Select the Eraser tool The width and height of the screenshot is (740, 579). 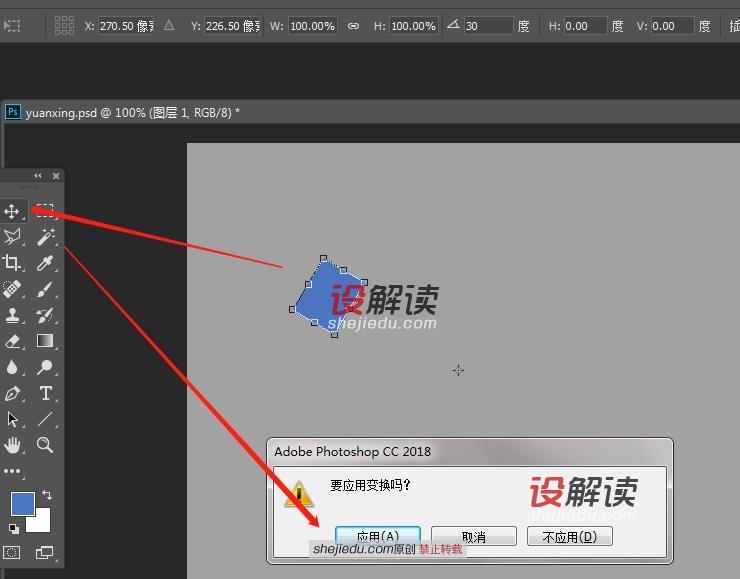pos(12,341)
